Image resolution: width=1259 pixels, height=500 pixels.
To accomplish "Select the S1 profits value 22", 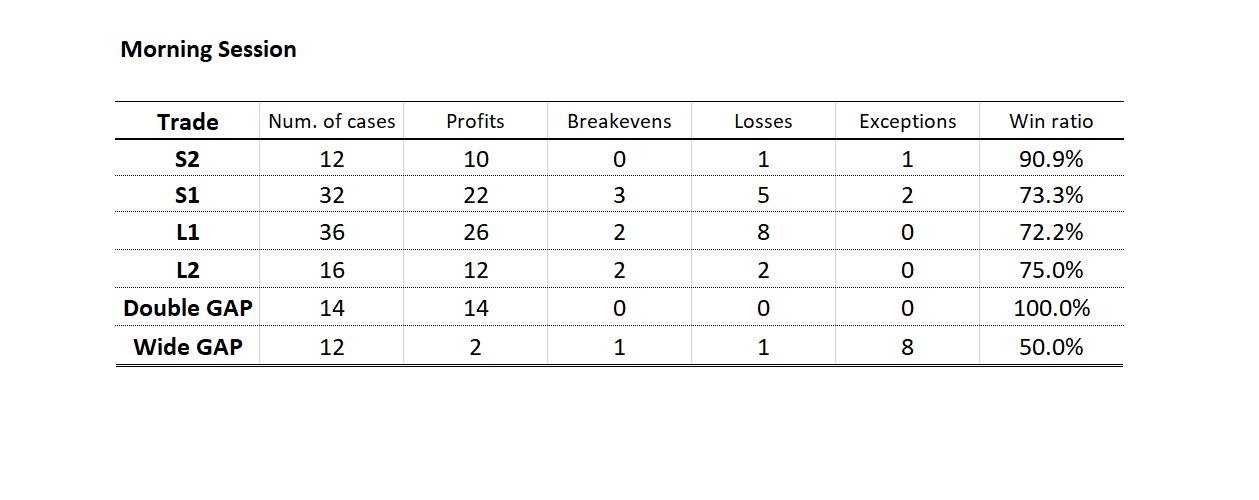I will (x=475, y=195).
